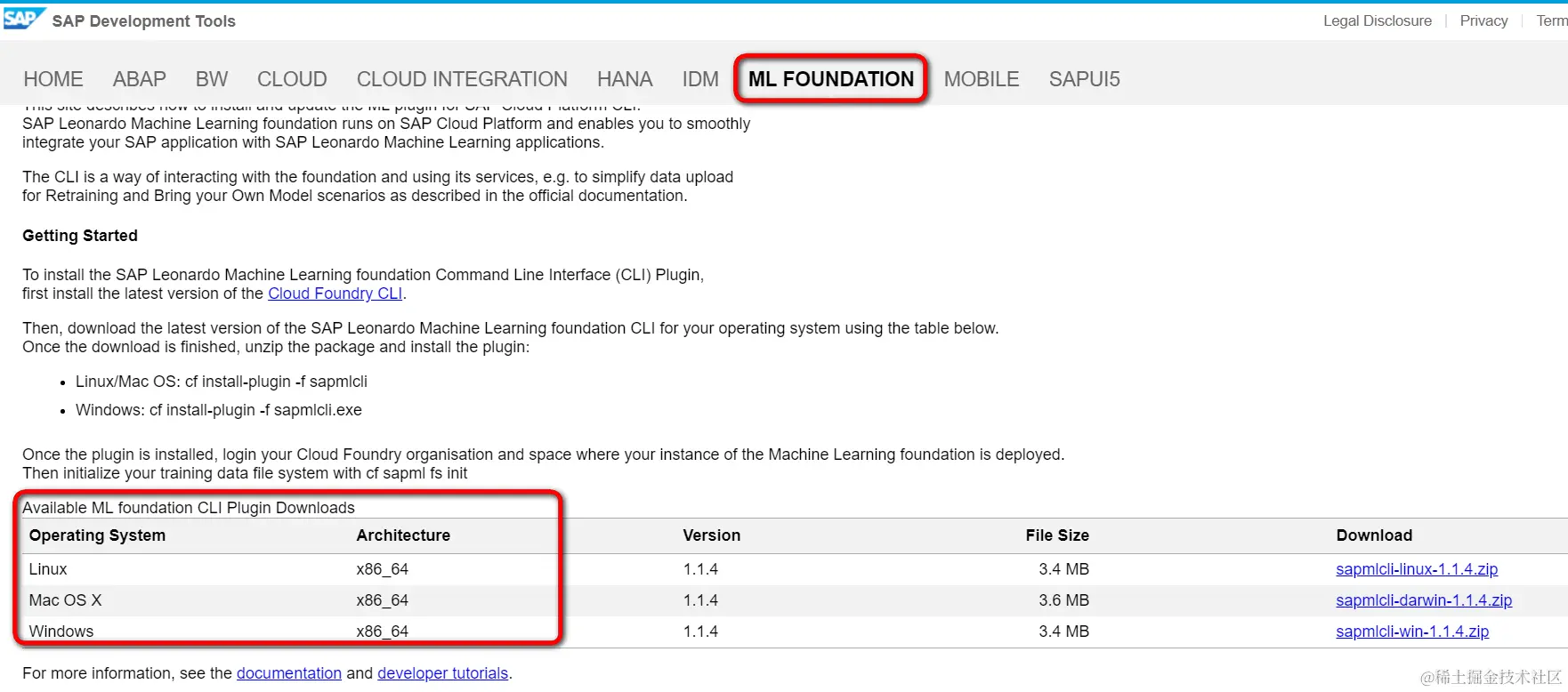Select the Version column header
The width and height of the screenshot is (1568, 692).
click(711, 535)
